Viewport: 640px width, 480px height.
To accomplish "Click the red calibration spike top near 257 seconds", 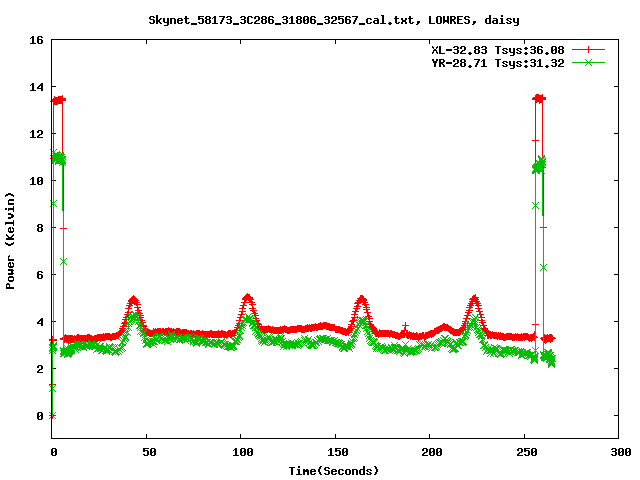I will coord(539,98).
